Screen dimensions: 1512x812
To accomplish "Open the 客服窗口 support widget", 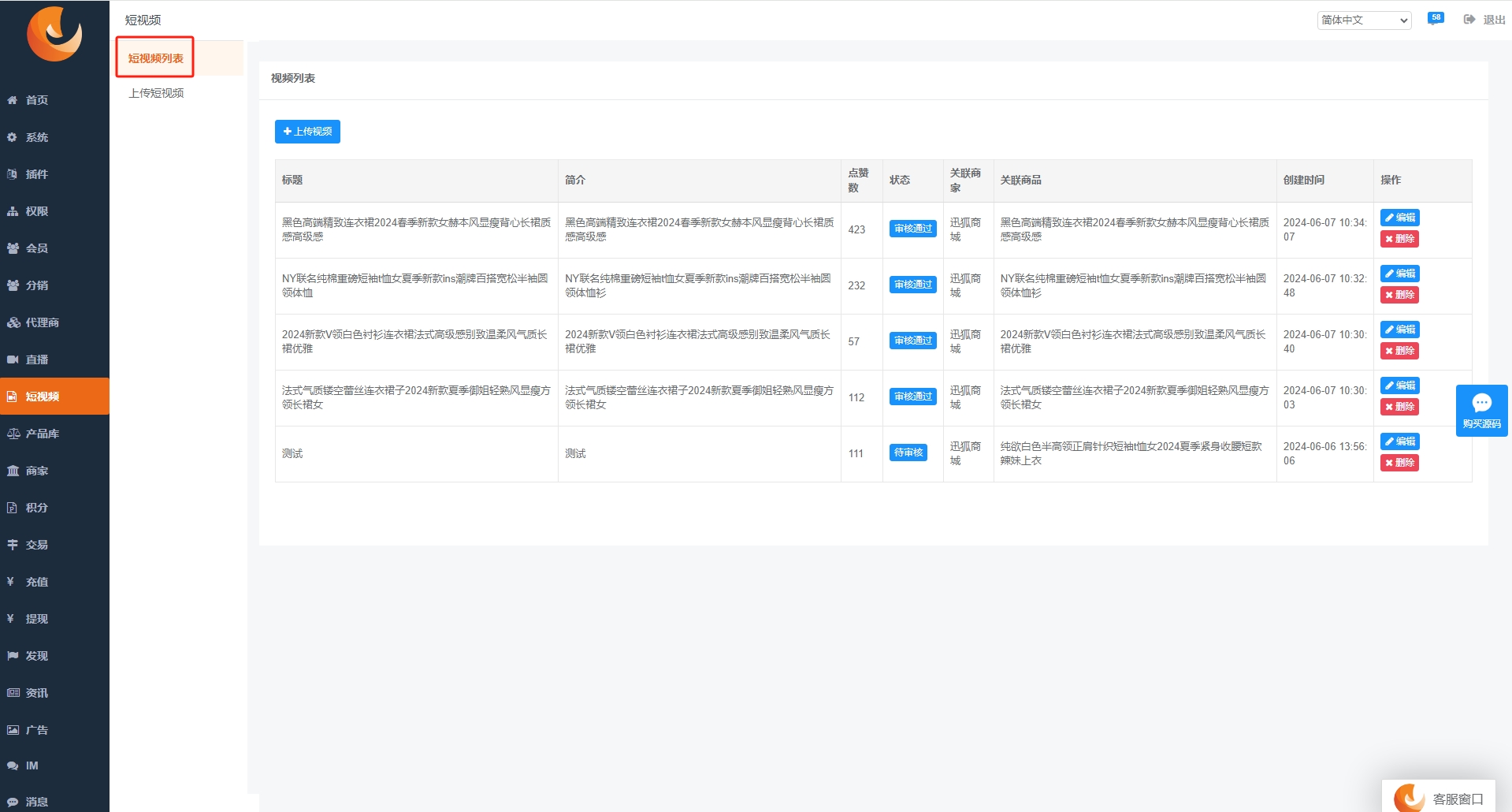I will (x=1438, y=797).
